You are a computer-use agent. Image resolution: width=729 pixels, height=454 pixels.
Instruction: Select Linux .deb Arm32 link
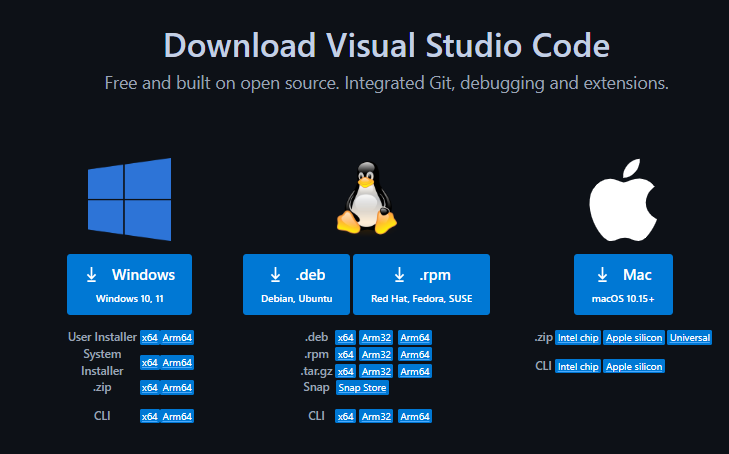(x=376, y=338)
